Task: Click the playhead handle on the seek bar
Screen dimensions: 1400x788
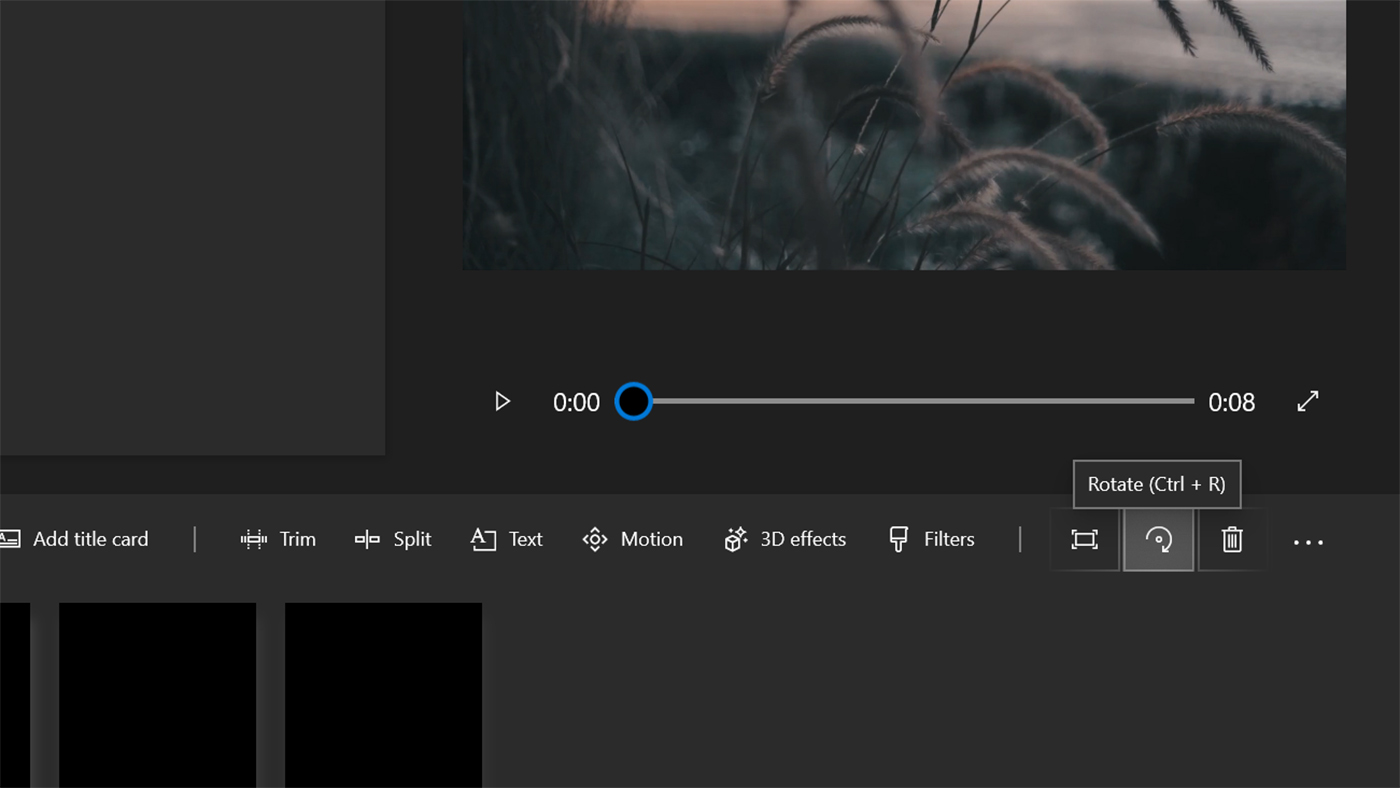Action: point(633,401)
